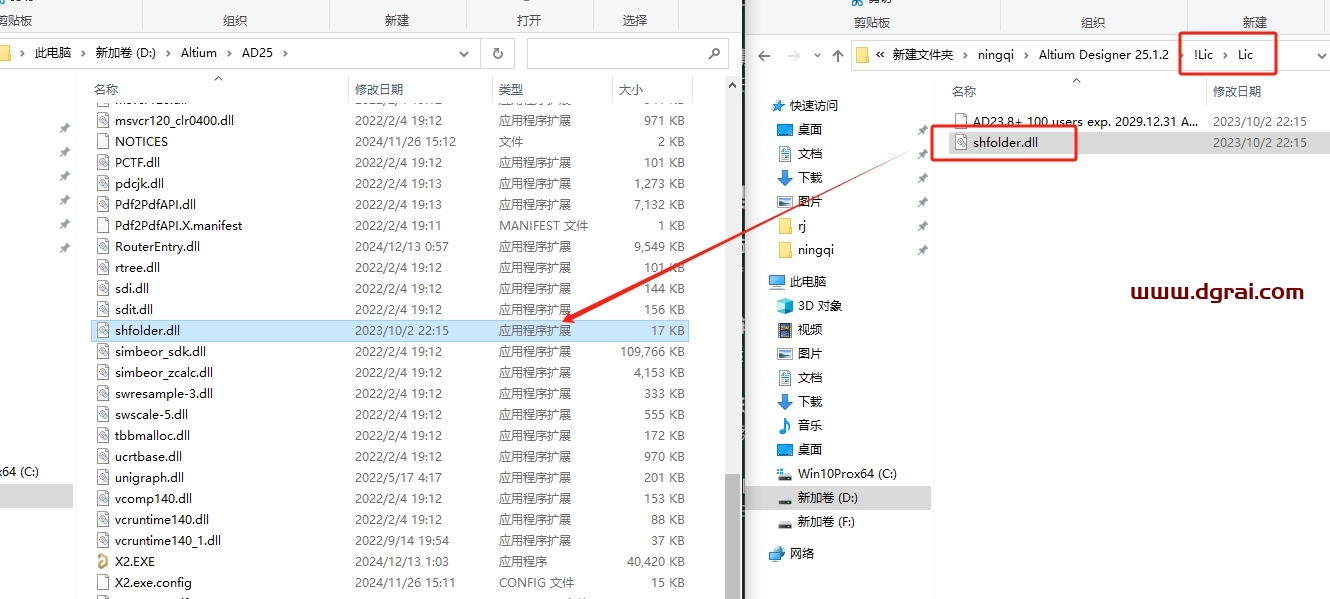This screenshot has width=1330, height=599.
Task: Go forward with the right arrow in Lic window
Action: tap(793, 55)
